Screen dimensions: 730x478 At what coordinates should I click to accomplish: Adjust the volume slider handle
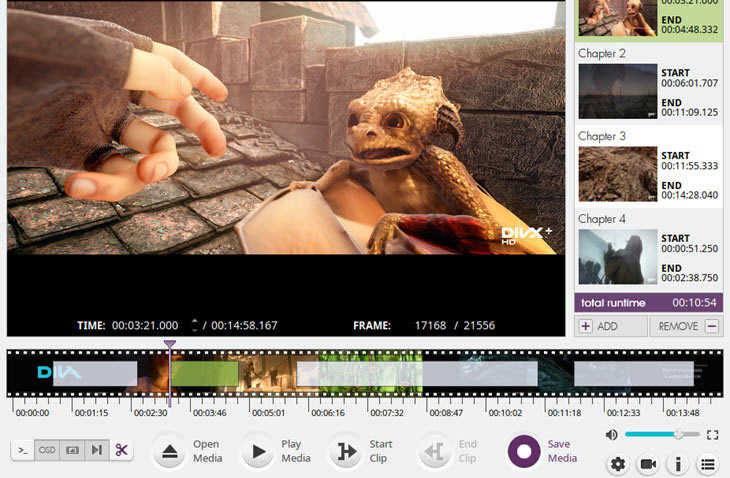point(679,434)
